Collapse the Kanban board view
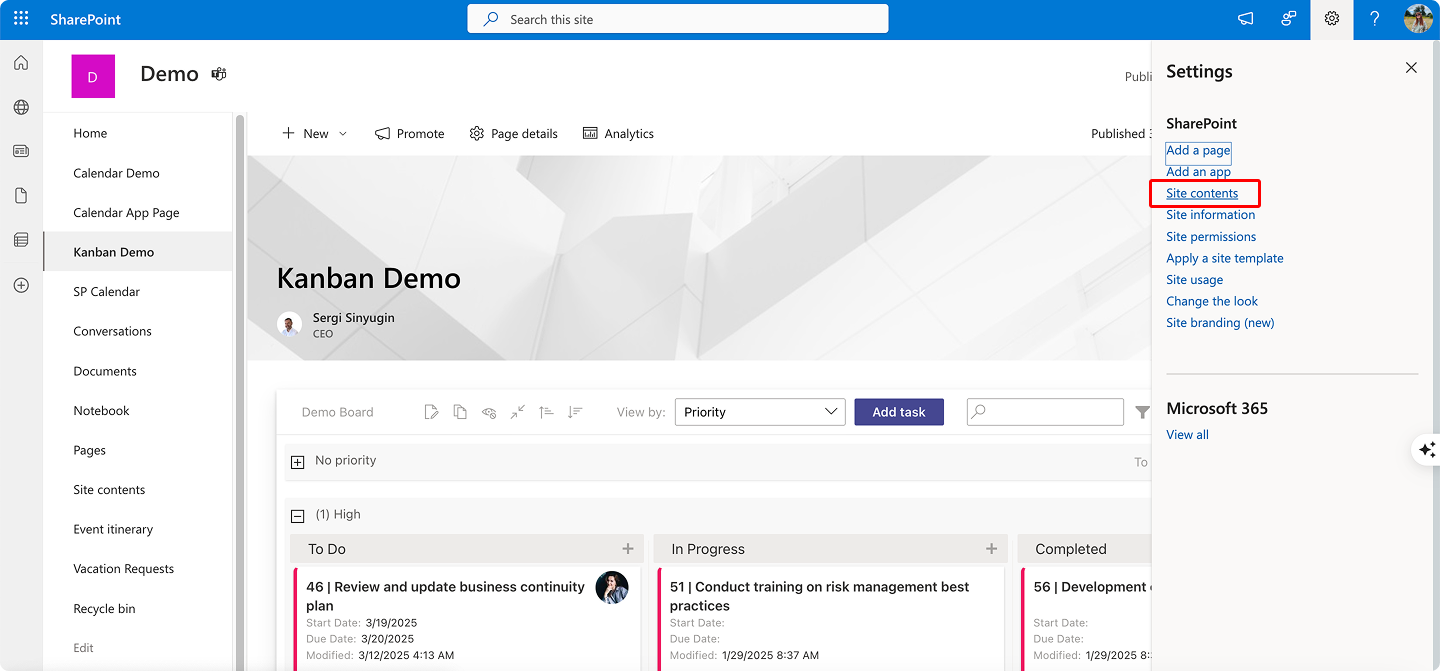1440x671 pixels. click(517, 412)
